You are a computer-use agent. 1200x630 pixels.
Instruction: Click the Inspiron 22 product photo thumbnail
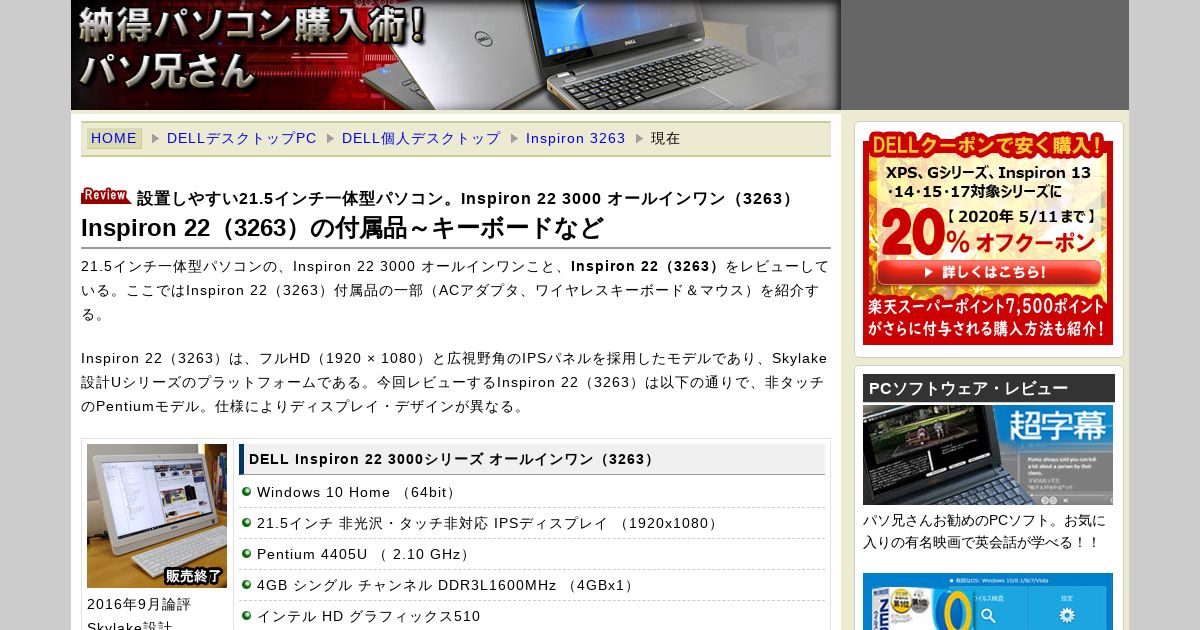click(157, 516)
